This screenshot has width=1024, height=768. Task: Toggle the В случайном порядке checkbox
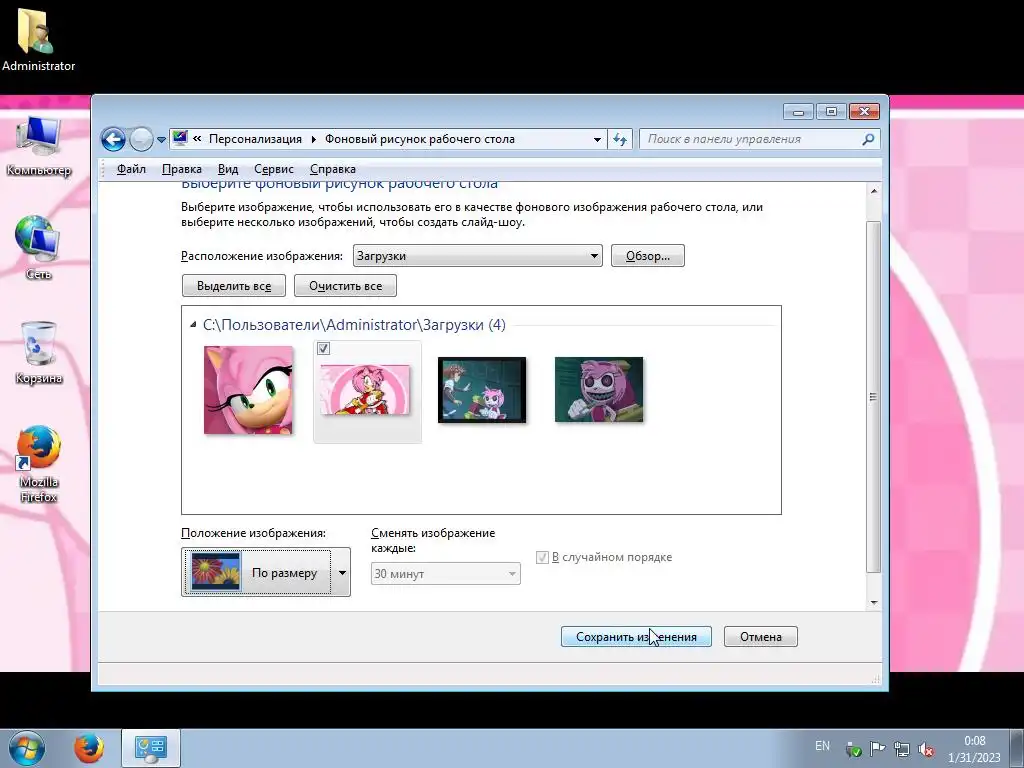click(542, 557)
